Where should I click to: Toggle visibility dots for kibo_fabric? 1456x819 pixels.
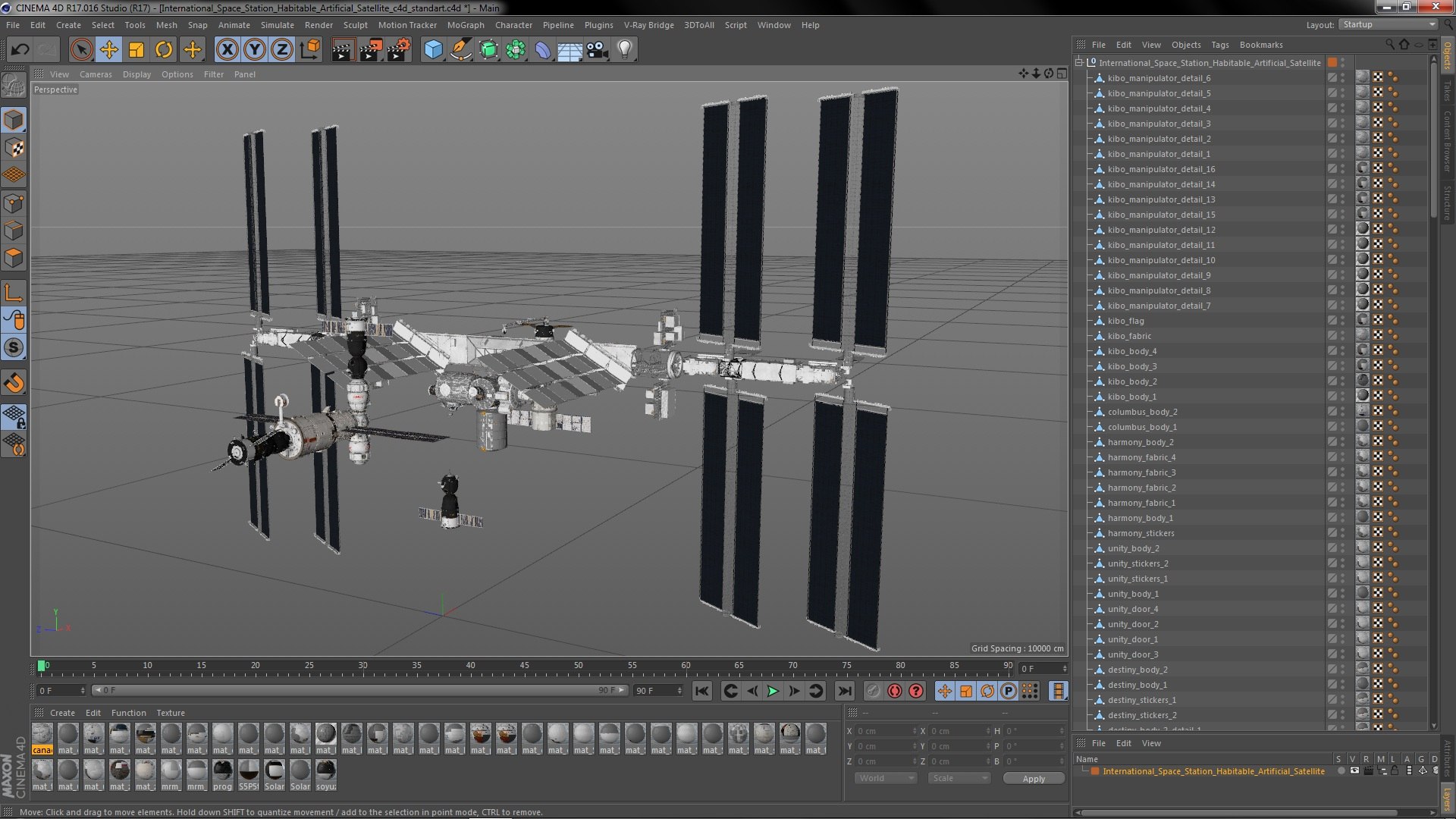pyautogui.click(x=1342, y=336)
